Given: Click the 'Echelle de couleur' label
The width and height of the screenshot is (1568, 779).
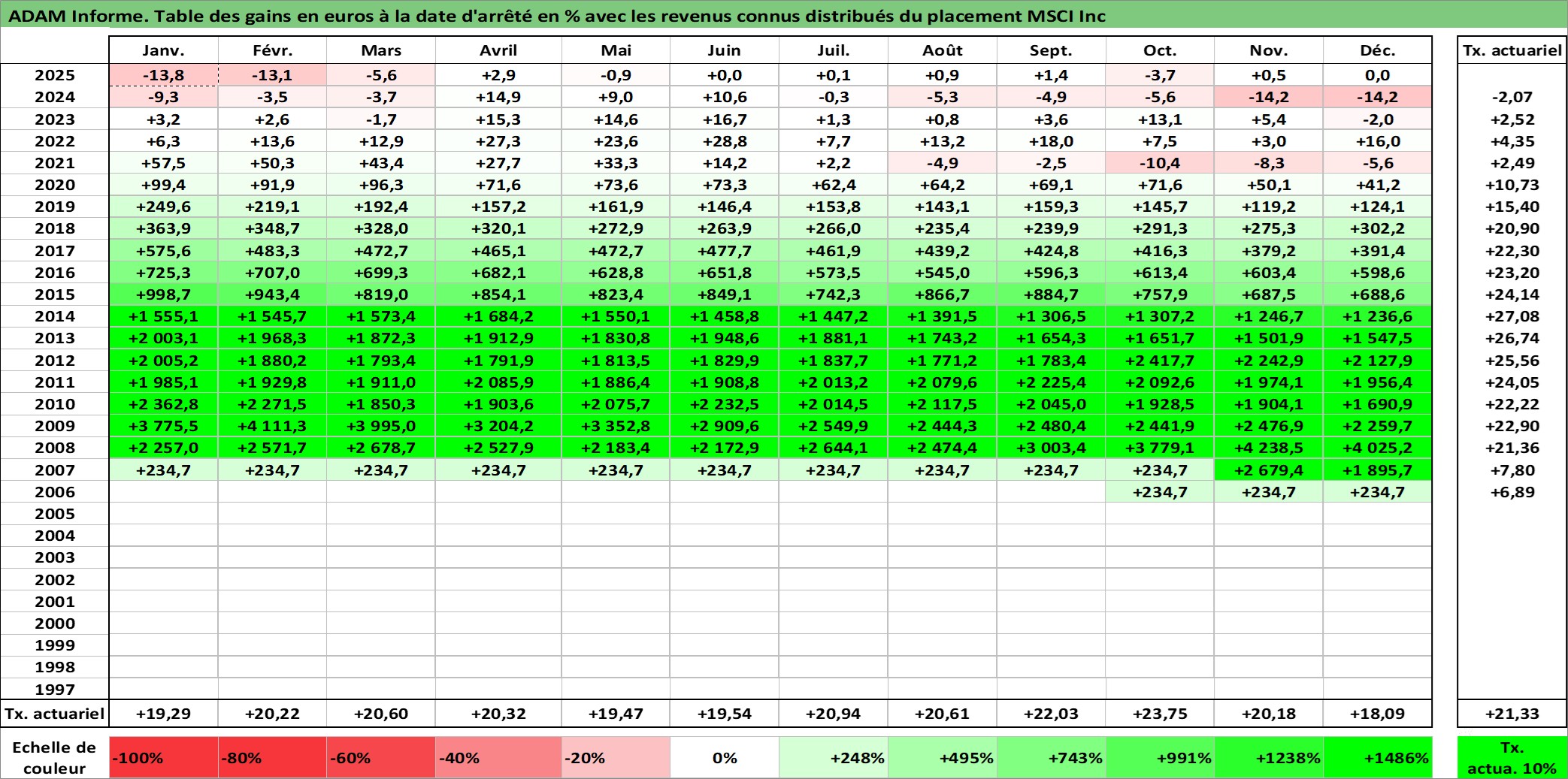Looking at the screenshot, I should [54, 757].
